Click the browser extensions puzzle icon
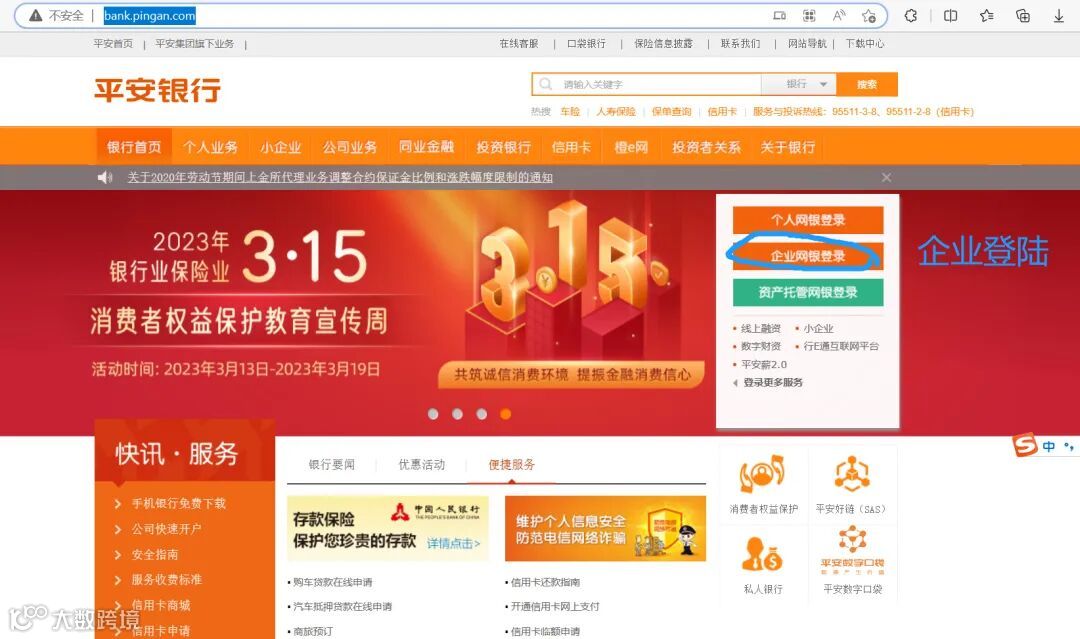This screenshot has width=1080, height=639. 911,15
